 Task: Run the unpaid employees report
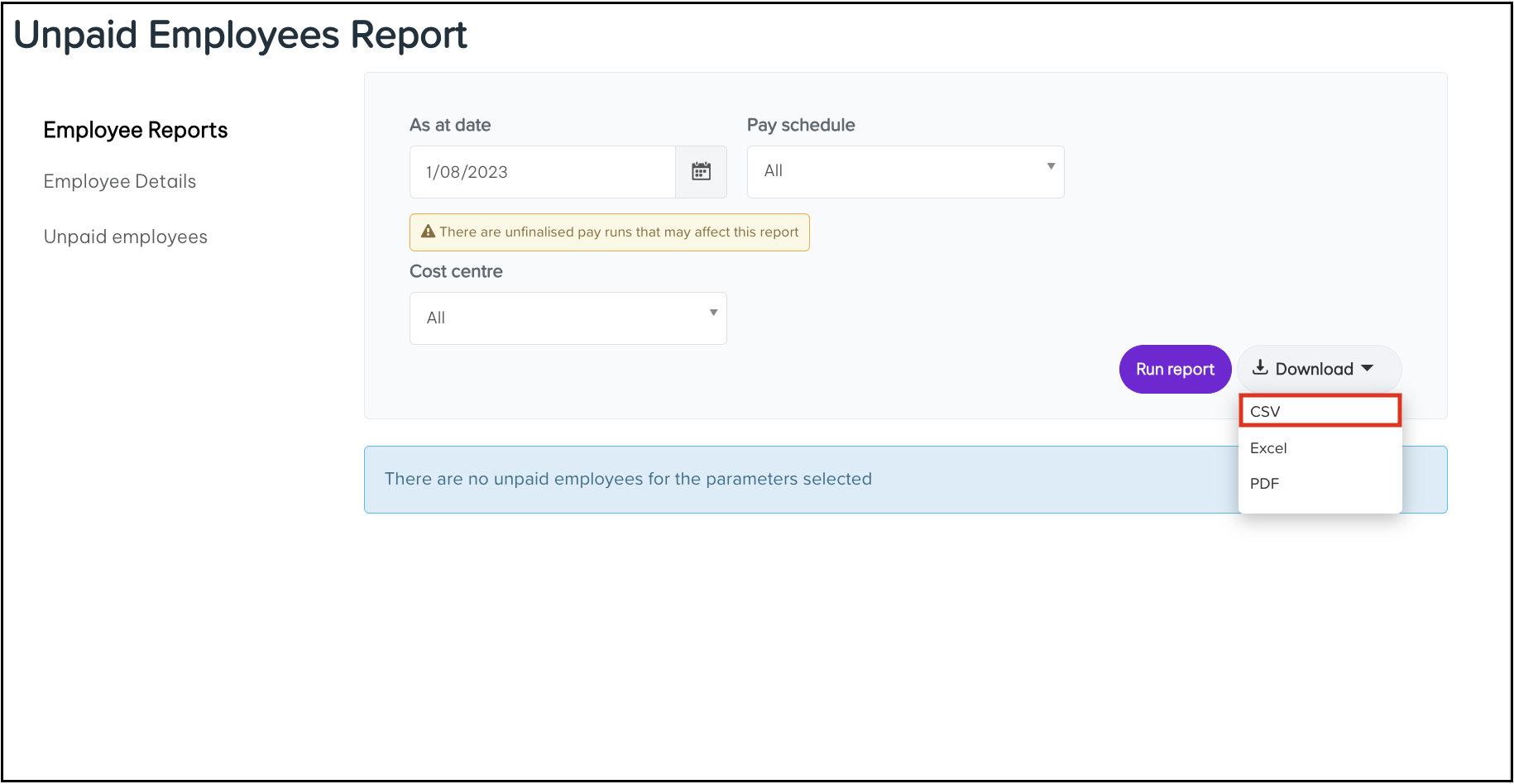tap(1175, 370)
